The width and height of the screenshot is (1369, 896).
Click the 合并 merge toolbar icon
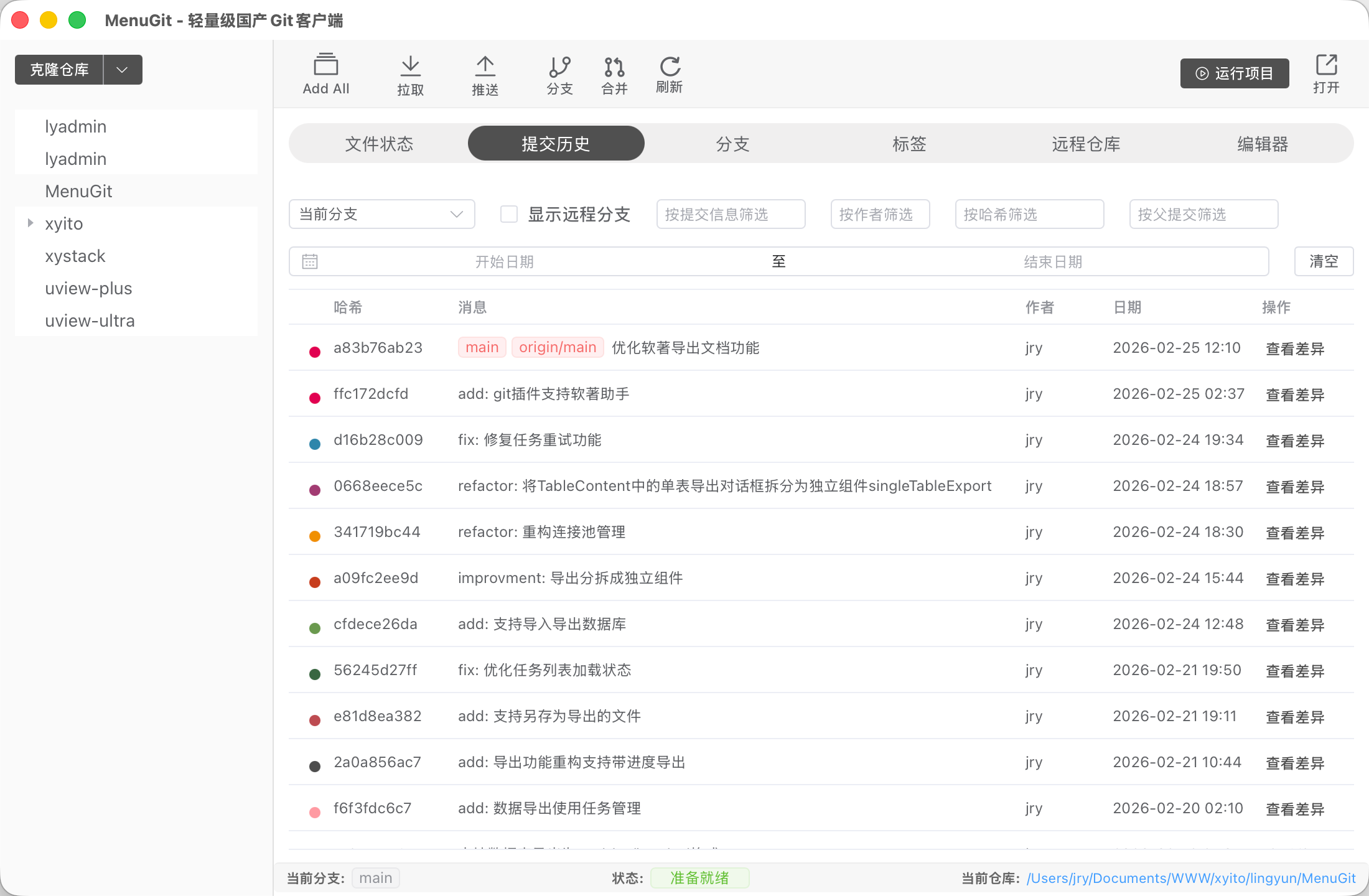(614, 67)
